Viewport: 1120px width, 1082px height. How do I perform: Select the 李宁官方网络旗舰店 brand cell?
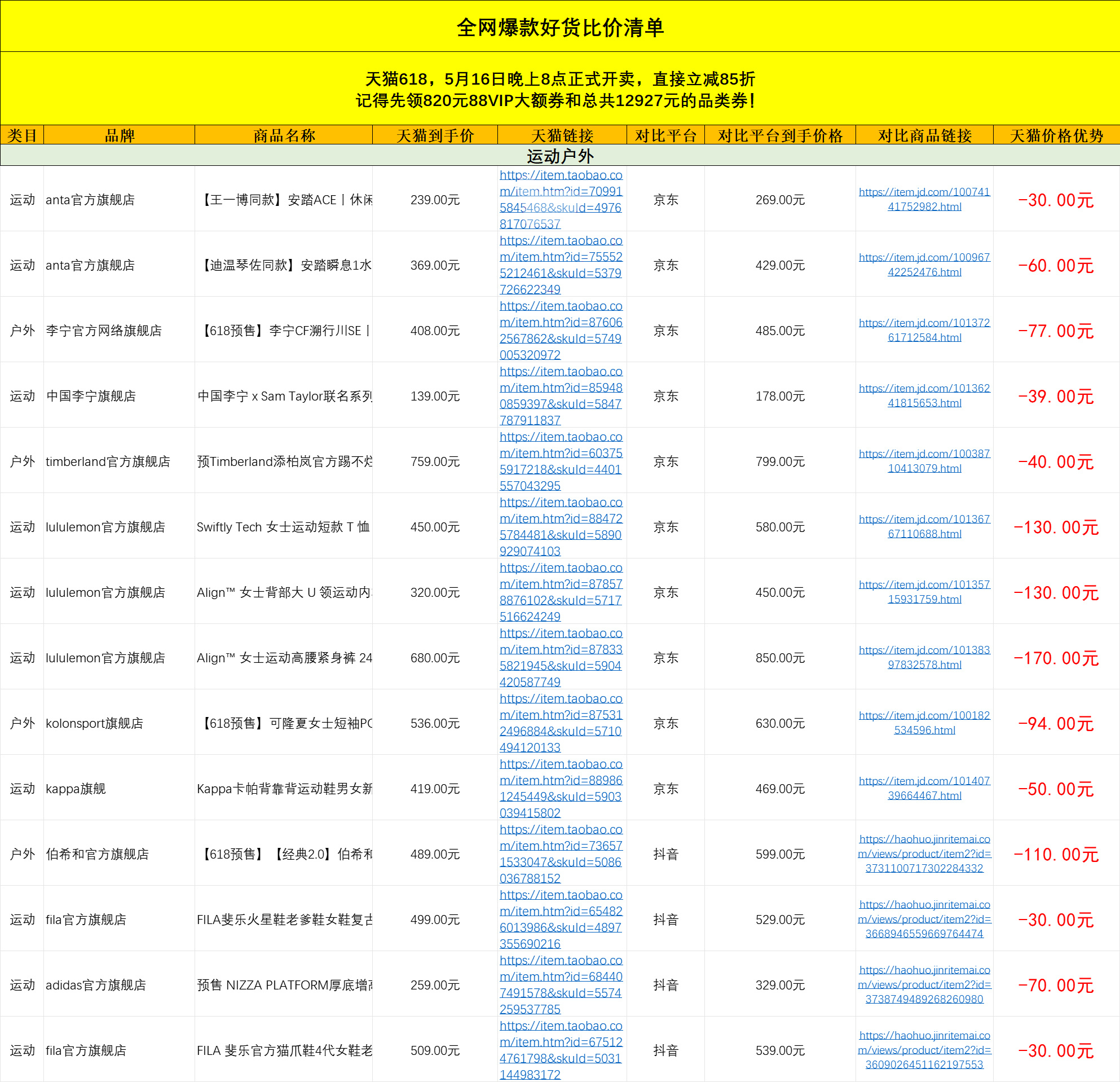120,331
